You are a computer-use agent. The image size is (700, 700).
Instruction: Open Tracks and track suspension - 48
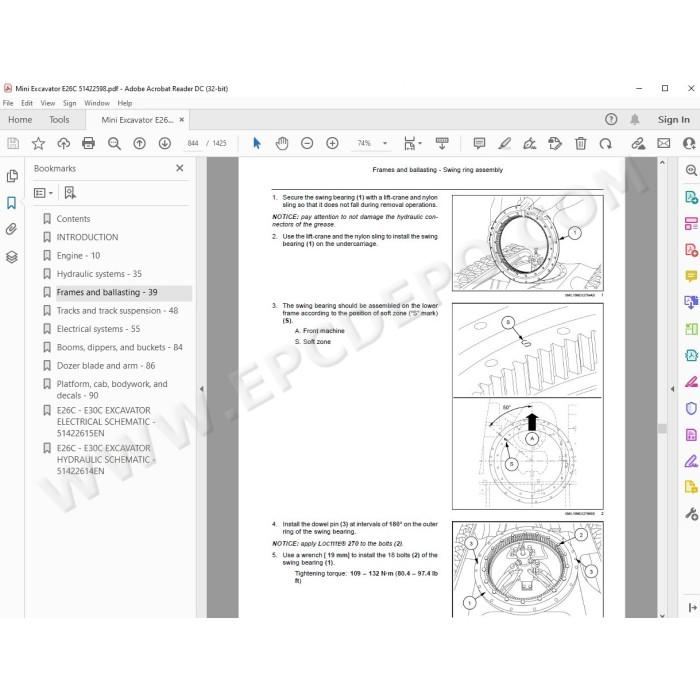pyautogui.click(x=117, y=311)
